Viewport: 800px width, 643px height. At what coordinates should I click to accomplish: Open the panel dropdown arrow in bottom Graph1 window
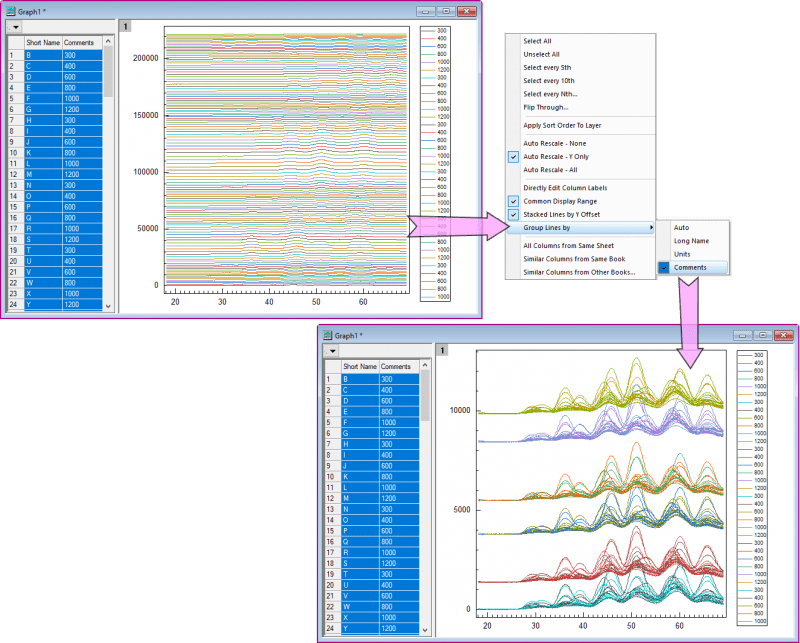332,351
